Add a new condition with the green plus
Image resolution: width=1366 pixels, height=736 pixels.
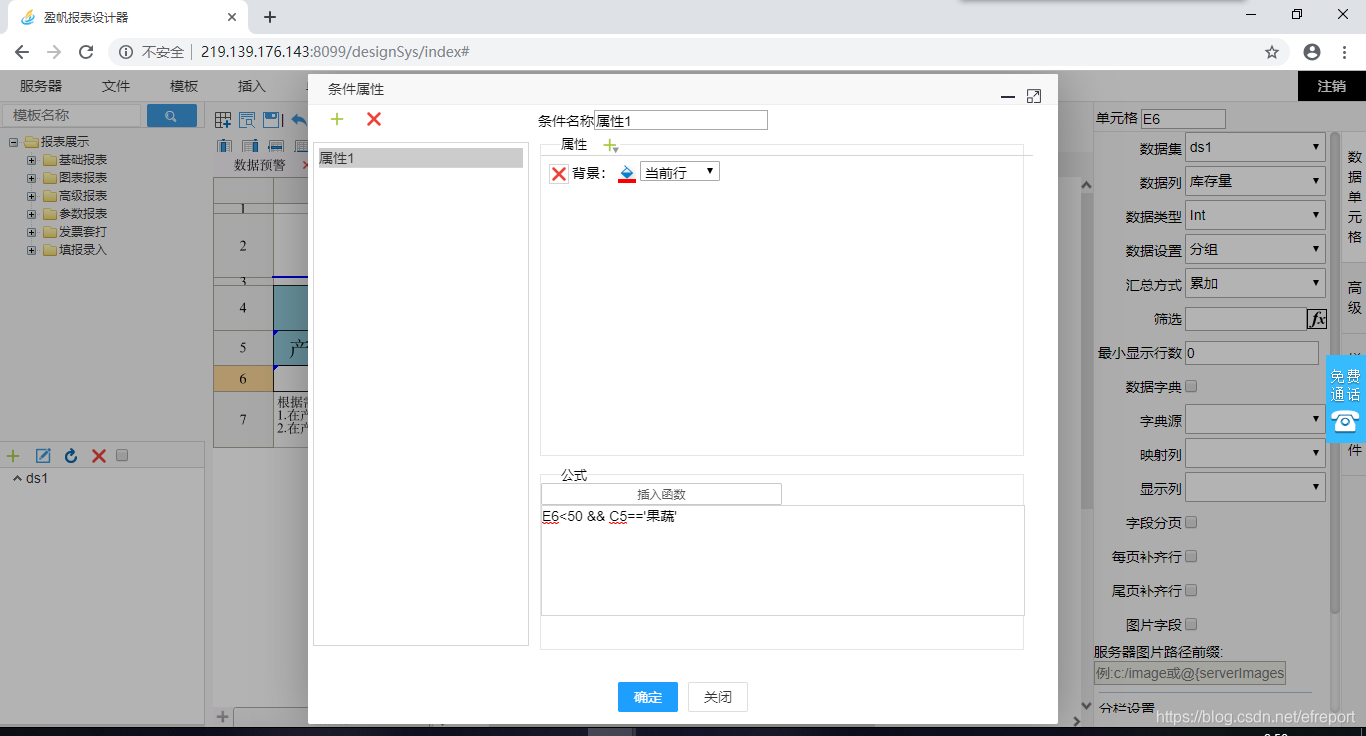(337, 119)
